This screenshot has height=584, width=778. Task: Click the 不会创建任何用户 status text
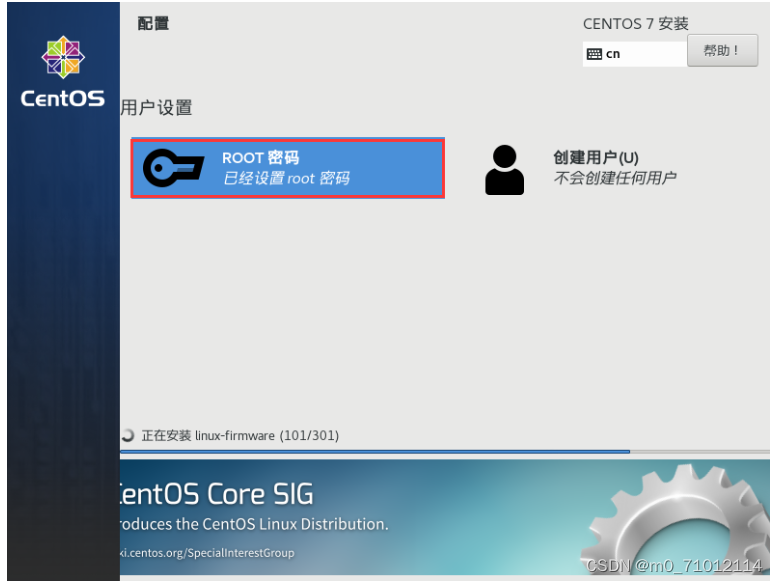pyautogui.click(x=615, y=178)
